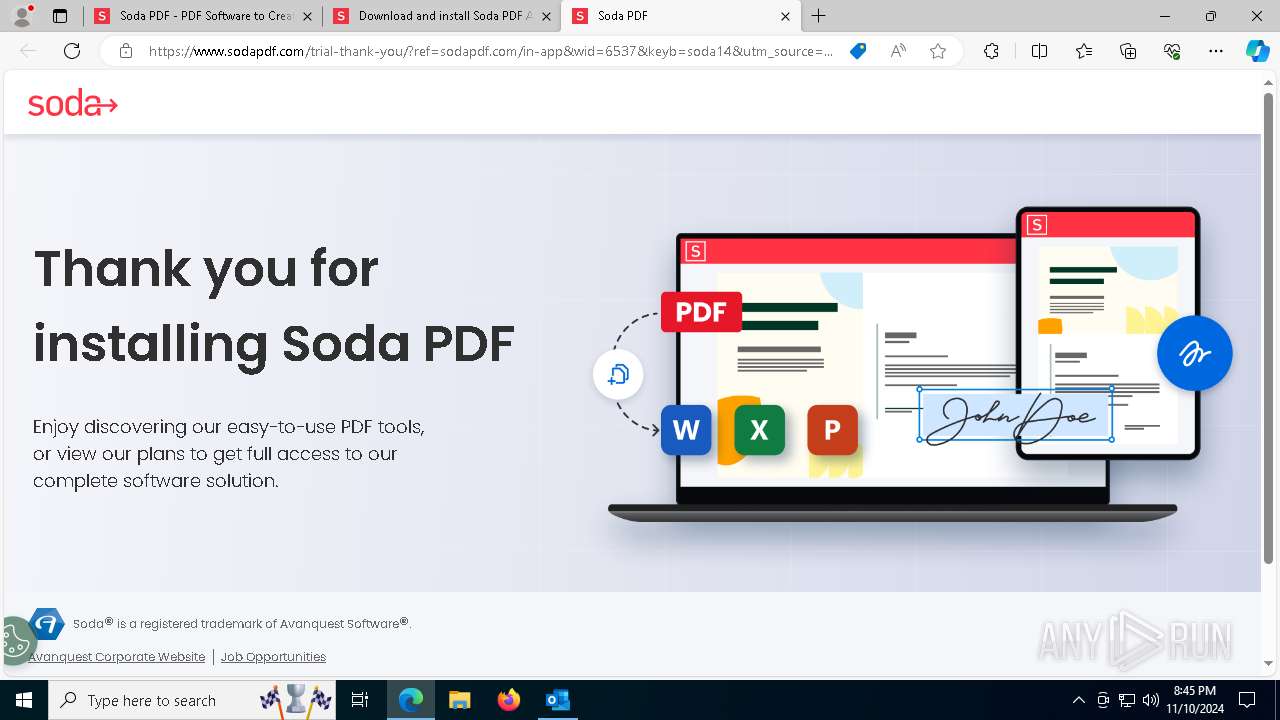The image size is (1280, 720).
Task: Open Settings and more ellipsis menu
Action: tap(1216, 51)
